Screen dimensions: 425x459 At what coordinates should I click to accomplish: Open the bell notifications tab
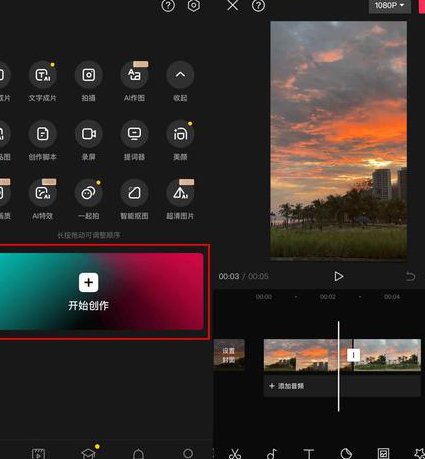pyautogui.click(x=138, y=454)
